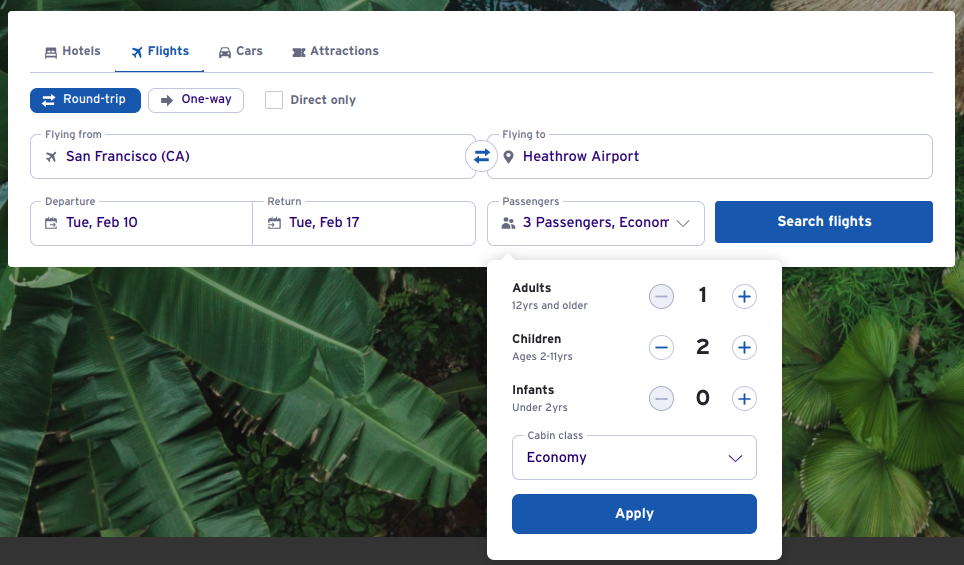
Task: Open the Cars tab
Action: (x=240, y=51)
